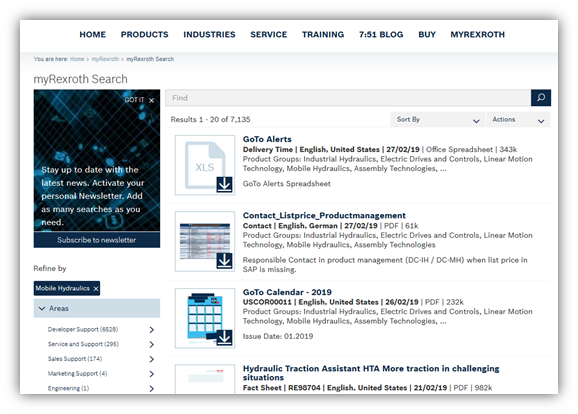Open GoTo Alerts result title

point(267,139)
